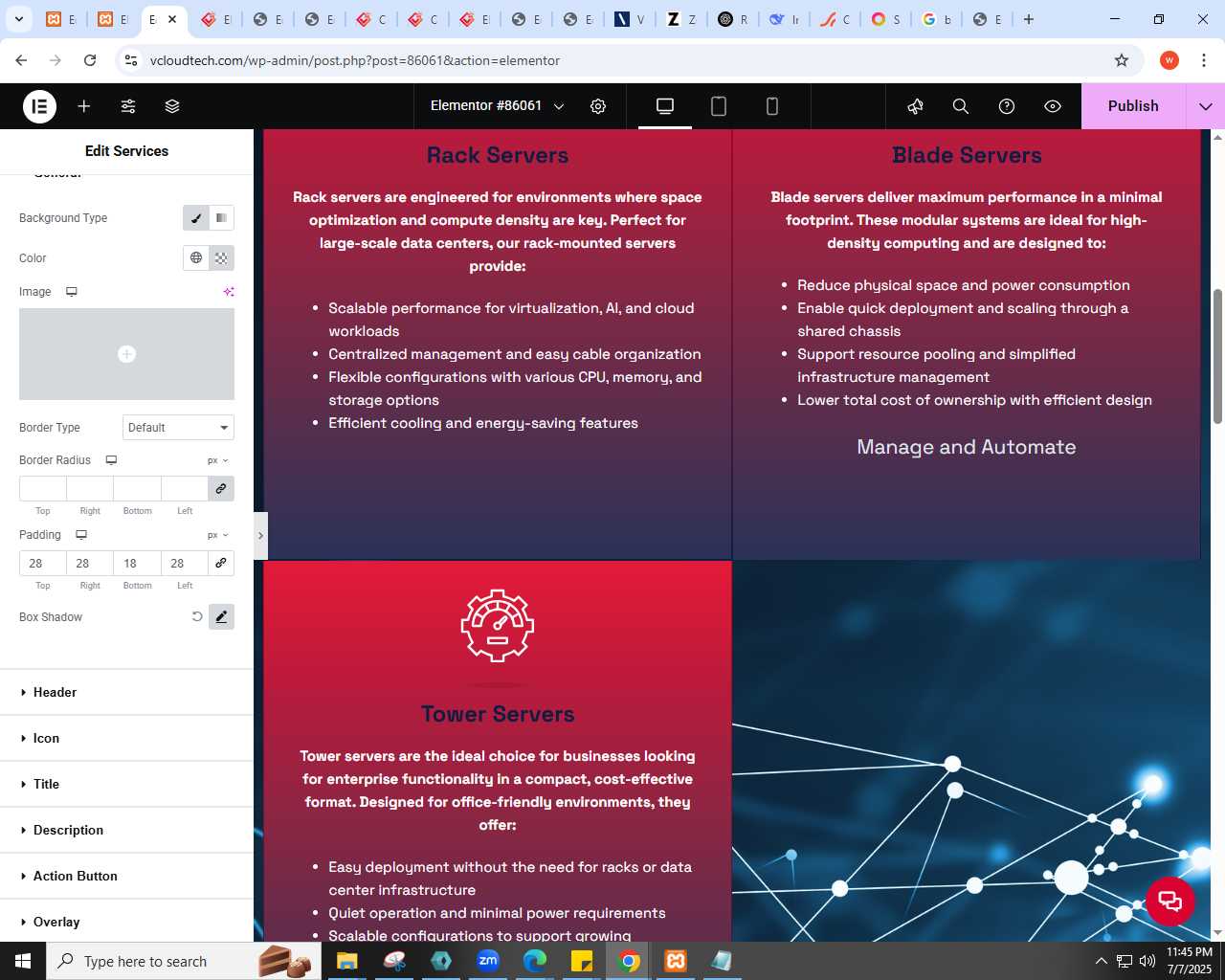Switch to desktop responsive view
1225x980 pixels.
coord(665,106)
